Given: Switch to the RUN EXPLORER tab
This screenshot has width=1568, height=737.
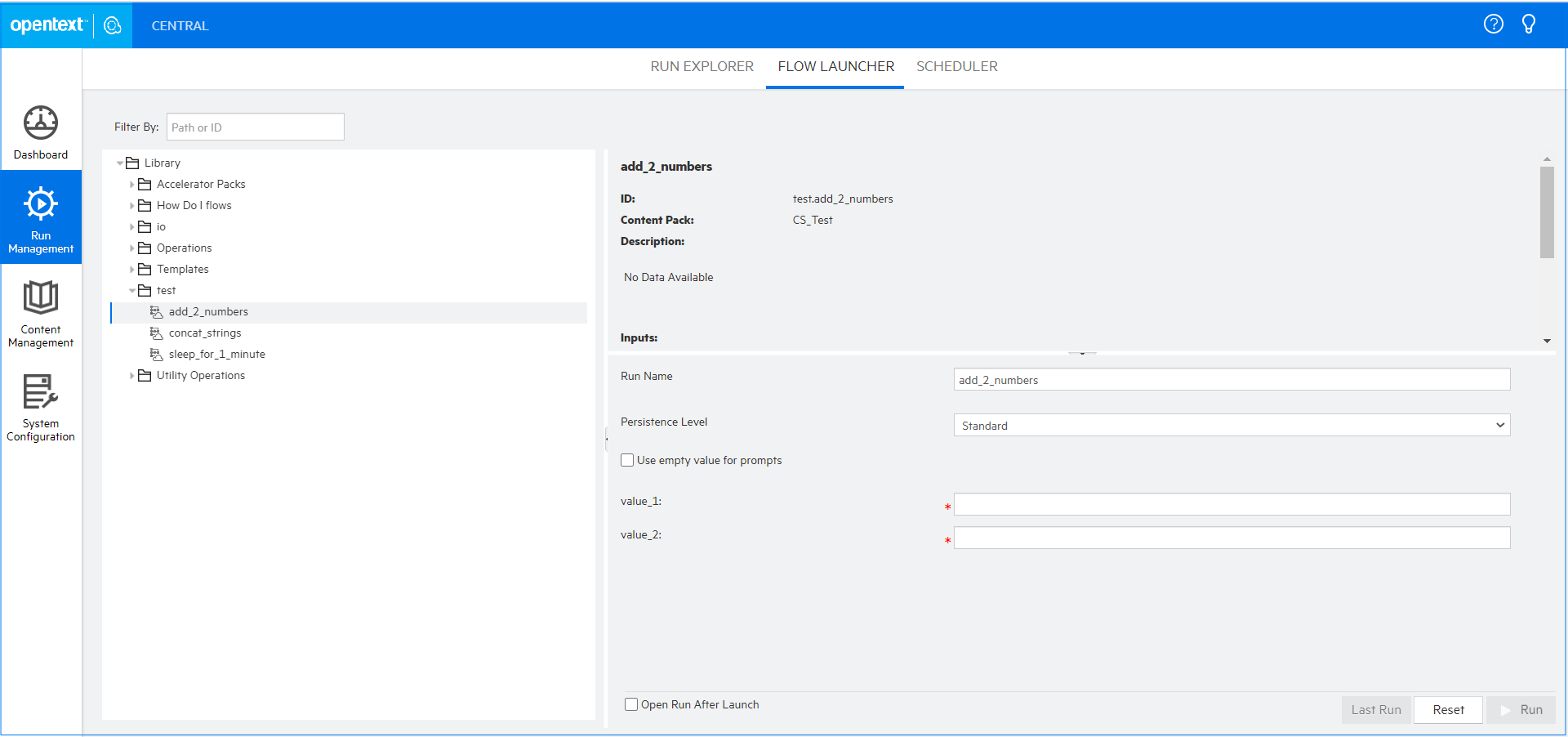Looking at the screenshot, I should 702,66.
